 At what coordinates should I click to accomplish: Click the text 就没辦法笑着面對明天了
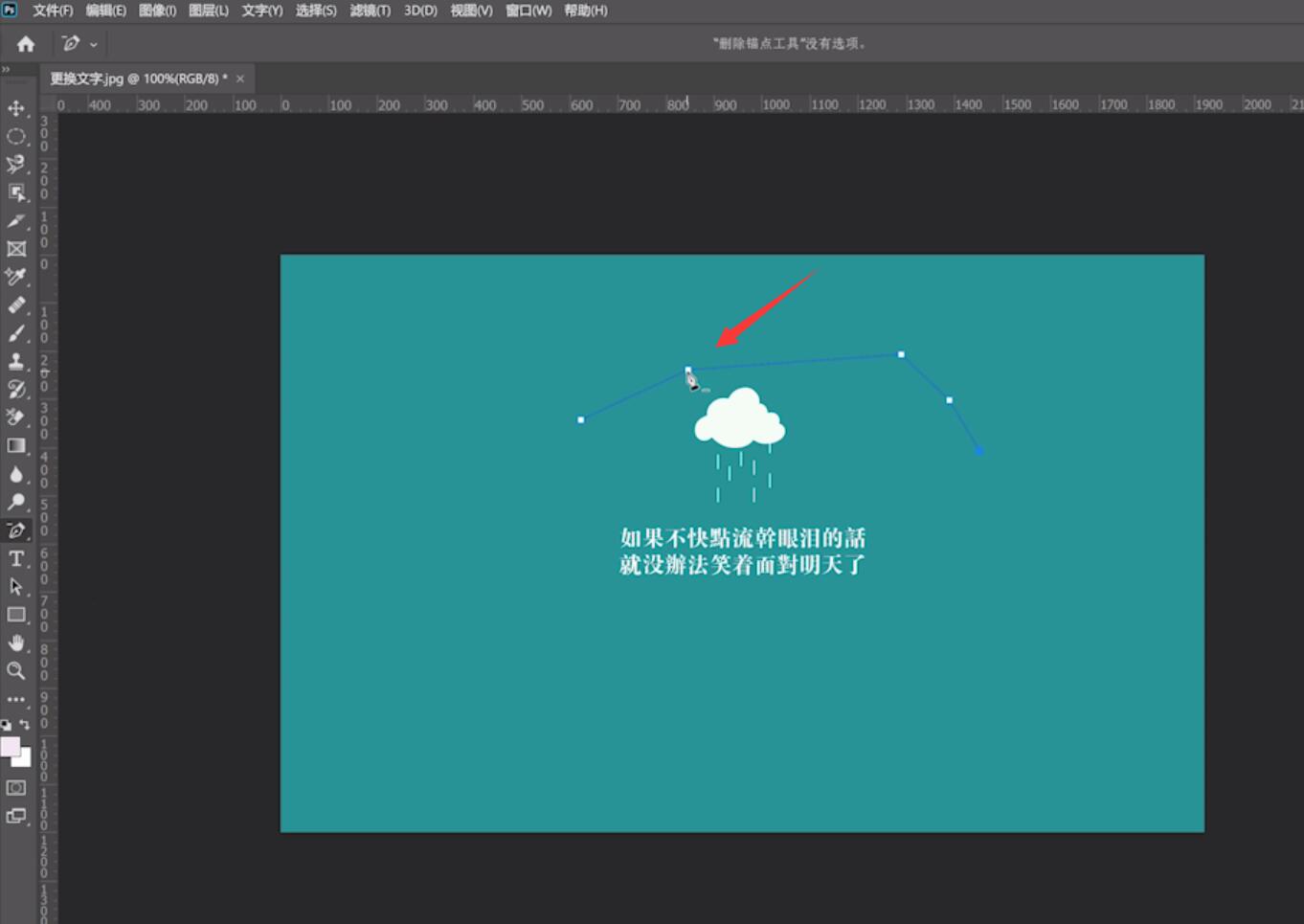pyautogui.click(x=742, y=565)
